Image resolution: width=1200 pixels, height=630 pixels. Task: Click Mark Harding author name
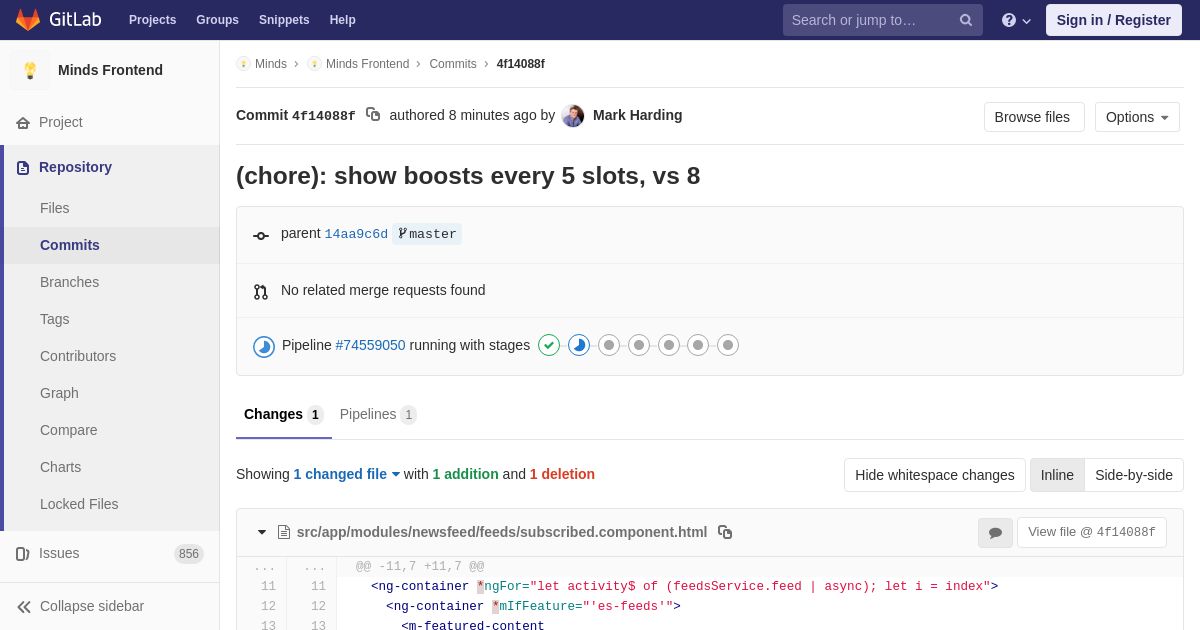tap(638, 115)
